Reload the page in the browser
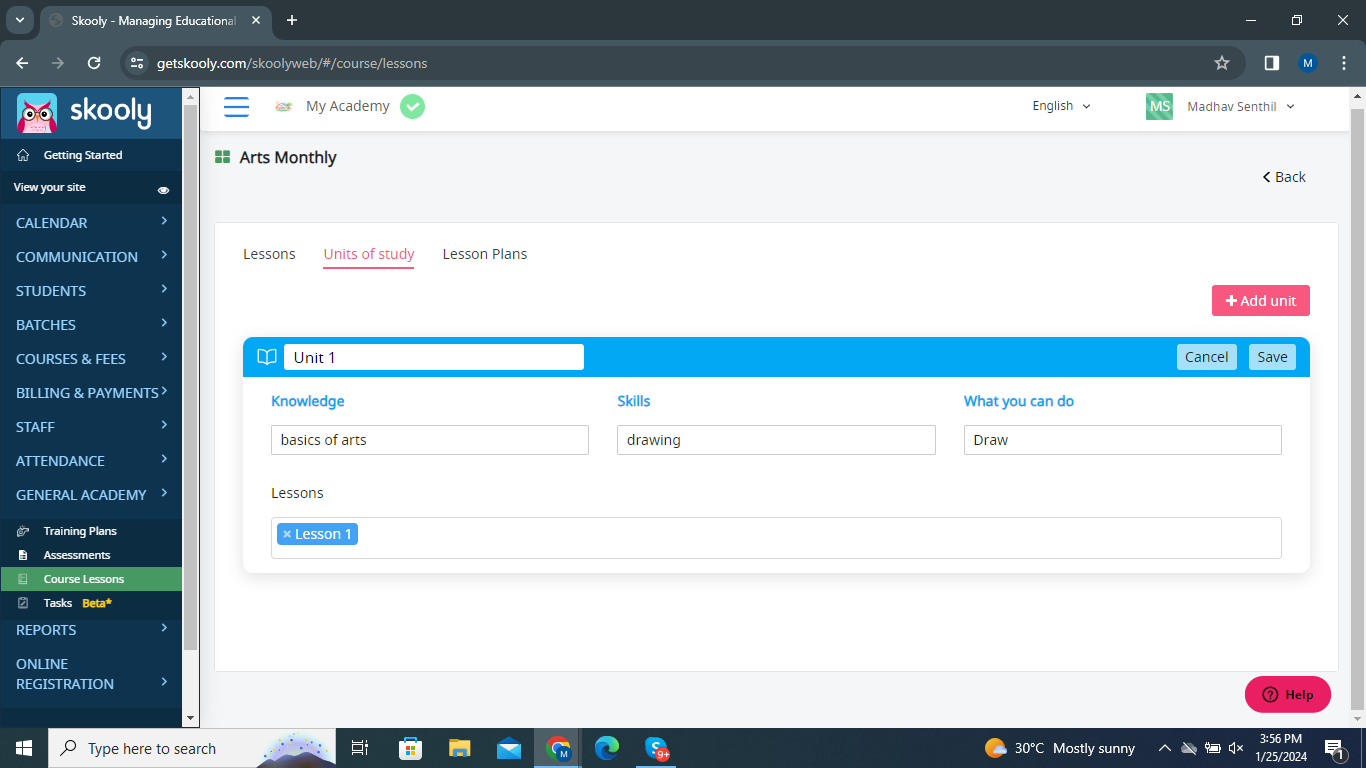 (94, 63)
